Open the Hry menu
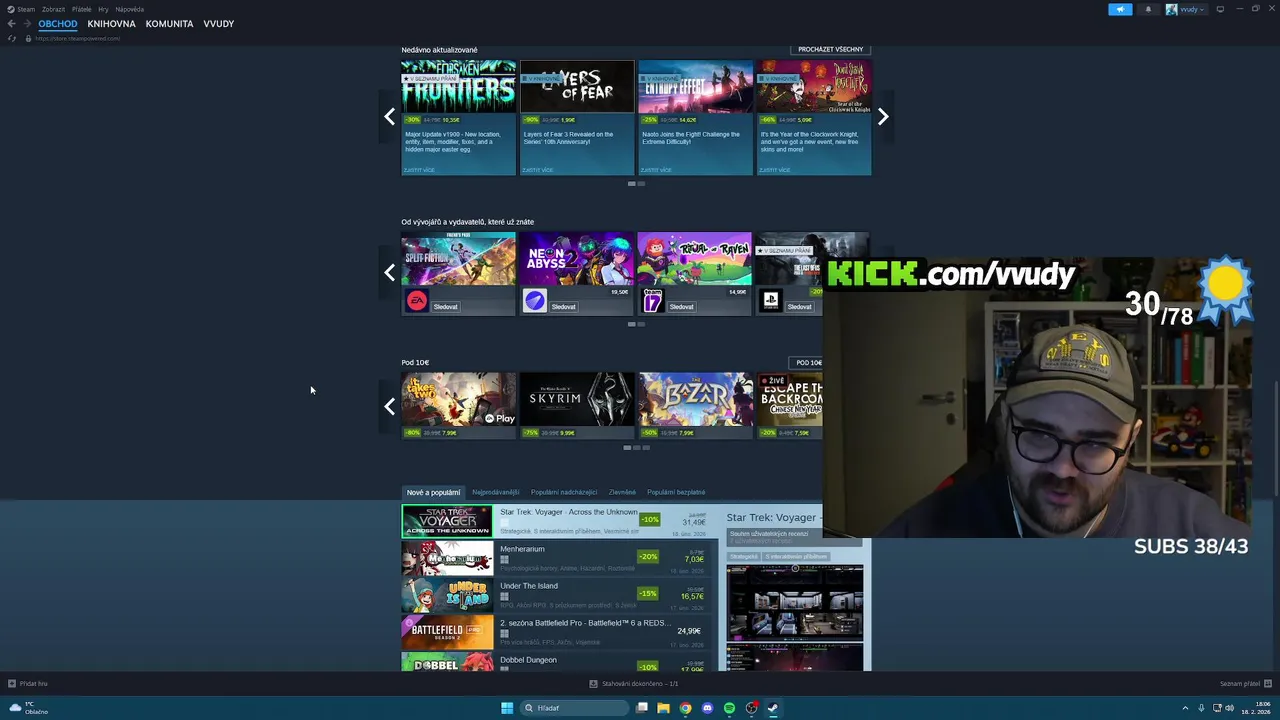The width and height of the screenshot is (1280, 720). point(103,9)
